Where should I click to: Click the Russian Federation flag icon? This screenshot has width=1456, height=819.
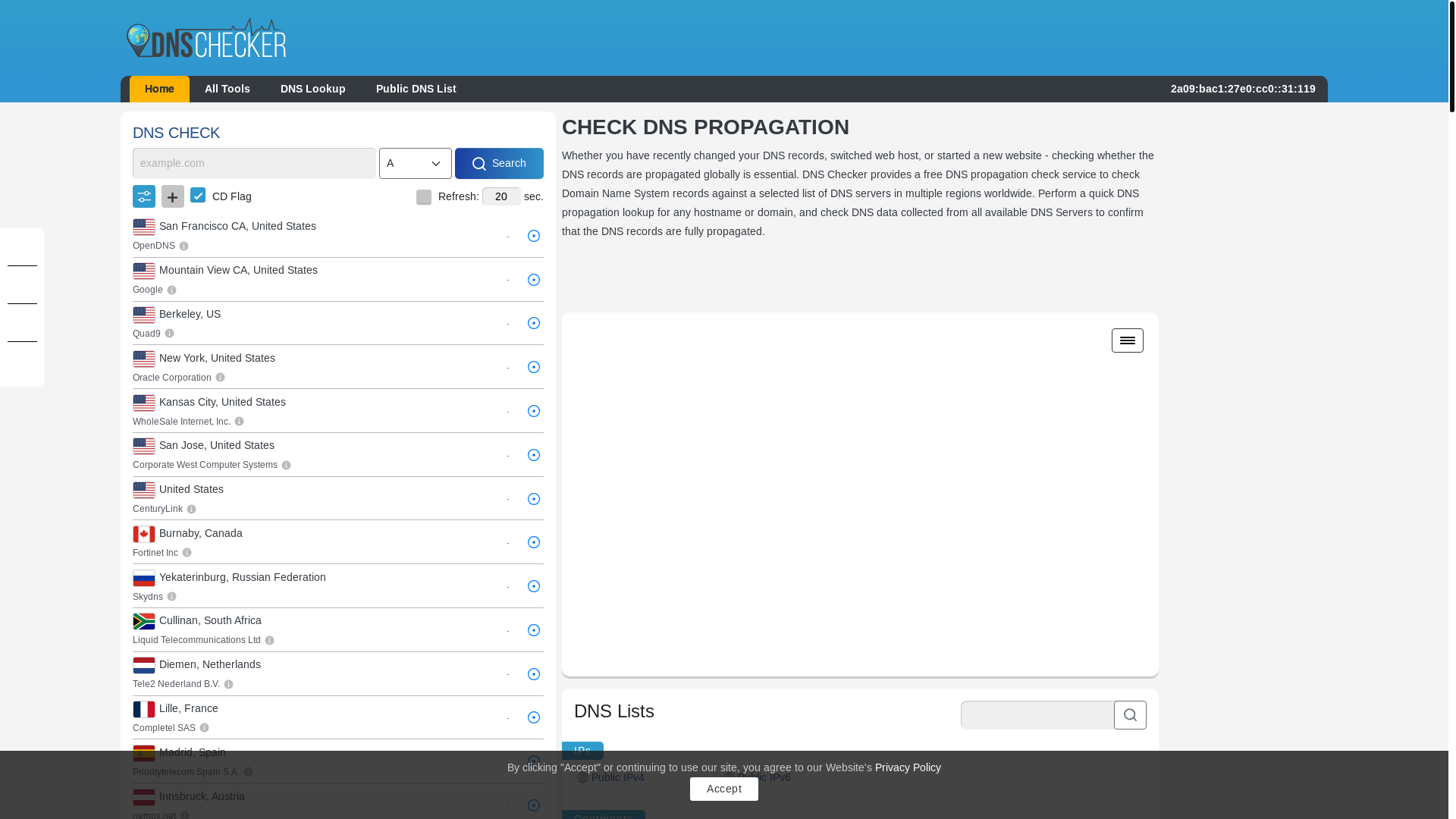pyautogui.click(x=144, y=578)
